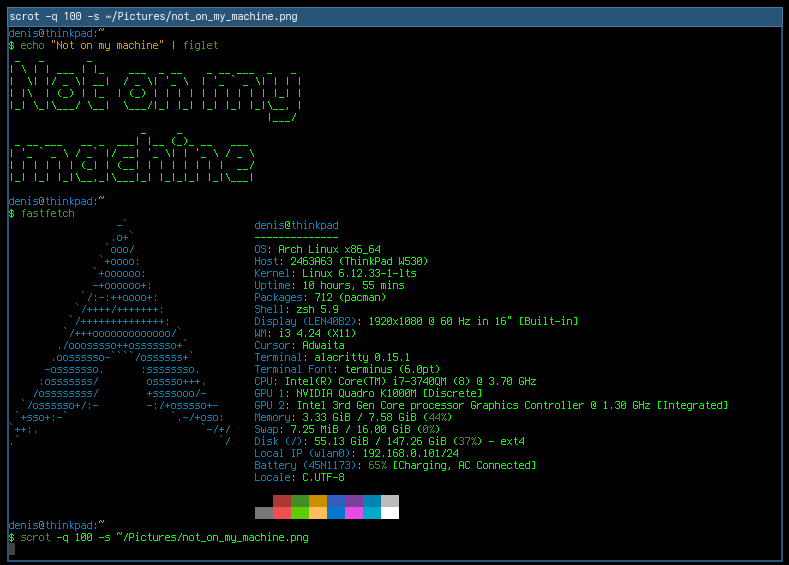Click the dark red color swatch

coord(282,501)
